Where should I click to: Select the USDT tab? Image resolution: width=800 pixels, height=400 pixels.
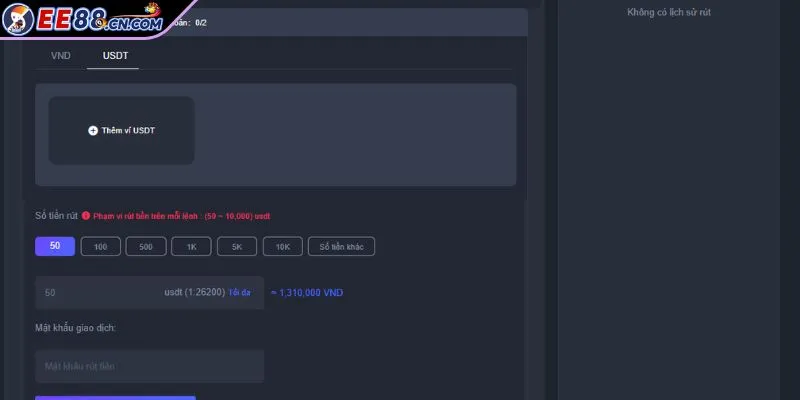click(115, 56)
